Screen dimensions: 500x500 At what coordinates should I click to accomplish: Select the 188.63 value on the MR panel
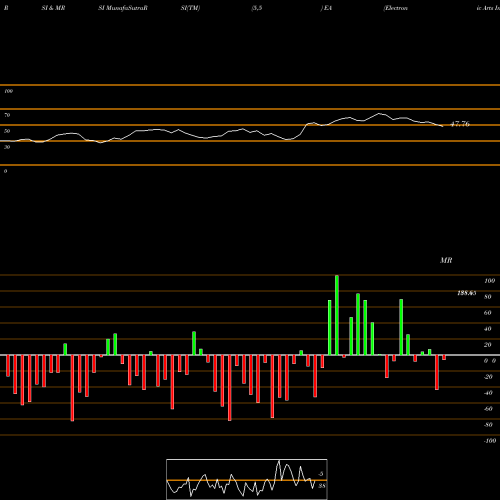pos(467,293)
